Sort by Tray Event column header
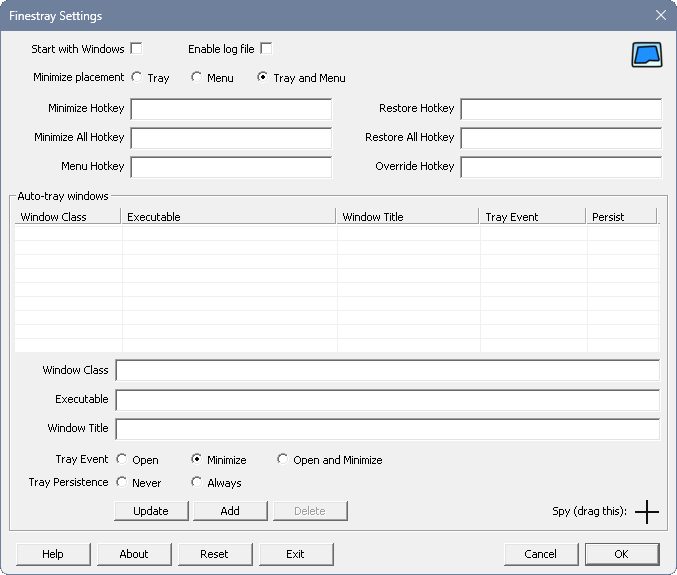The height and width of the screenshot is (575, 677). (533, 216)
